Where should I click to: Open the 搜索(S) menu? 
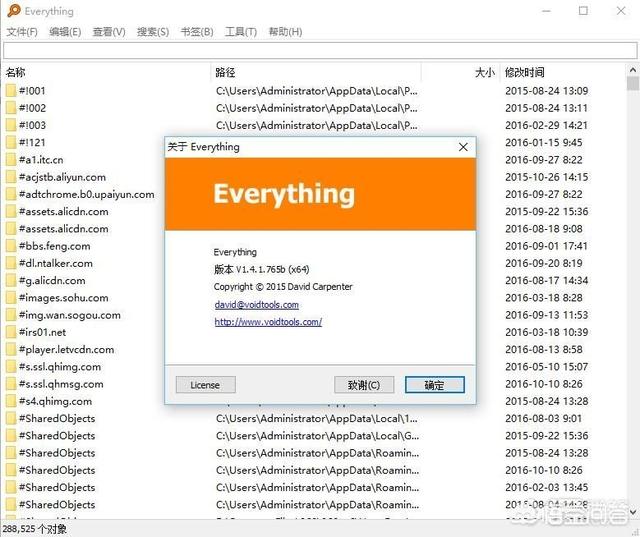pyautogui.click(x=153, y=32)
